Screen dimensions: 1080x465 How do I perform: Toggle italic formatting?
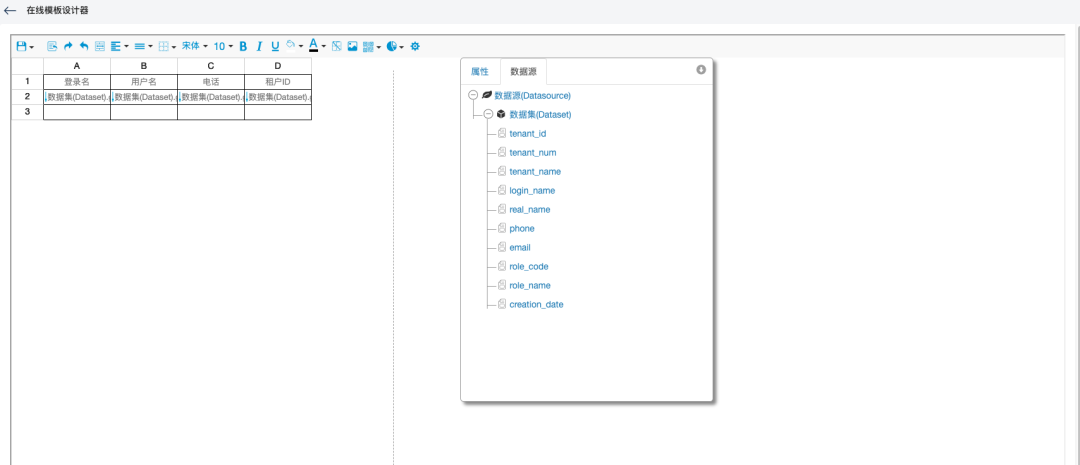(259, 46)
